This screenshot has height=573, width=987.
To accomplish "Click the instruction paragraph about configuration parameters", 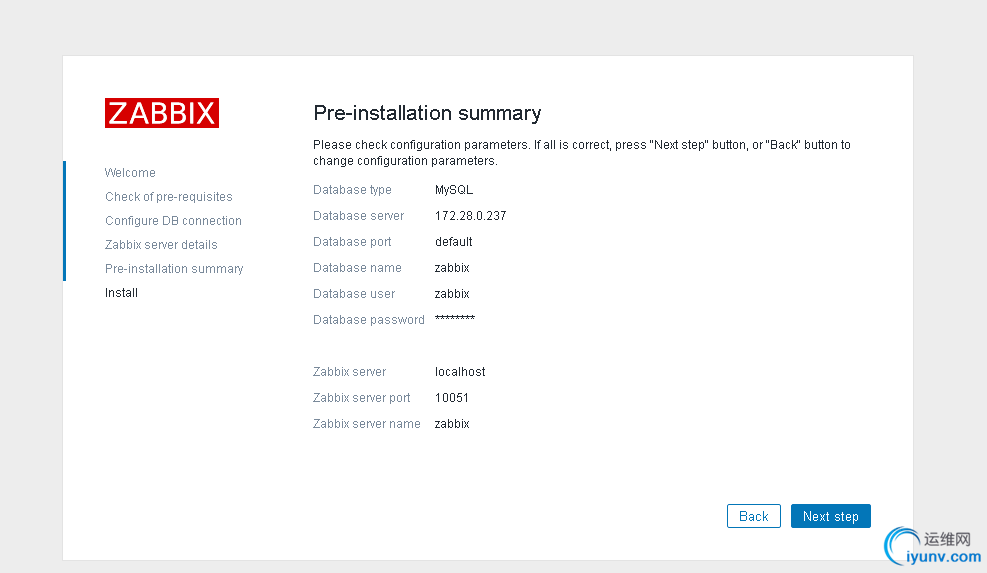I will pyautogui.click(x=582, y=152).
